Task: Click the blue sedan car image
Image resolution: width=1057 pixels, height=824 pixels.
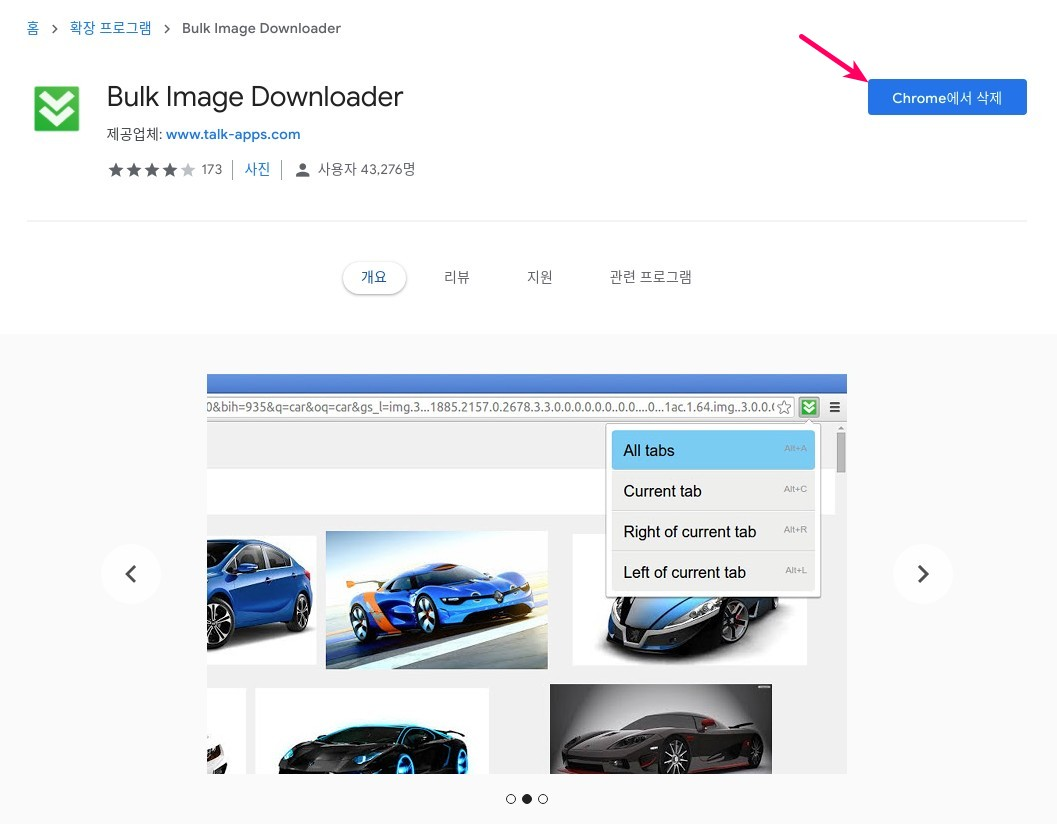Action: (262, 600)
